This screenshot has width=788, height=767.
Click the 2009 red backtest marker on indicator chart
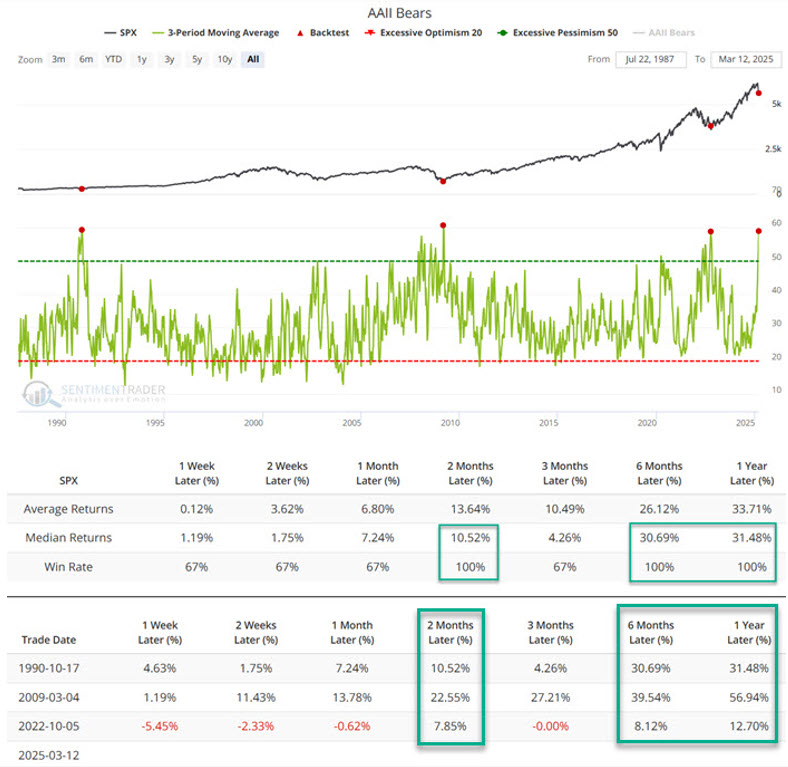443,225
